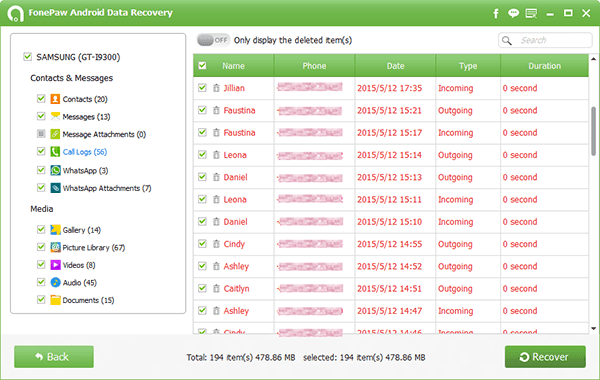Uncheck the WhatsApp Attachments (7) checkbox

tap(41, 188)
